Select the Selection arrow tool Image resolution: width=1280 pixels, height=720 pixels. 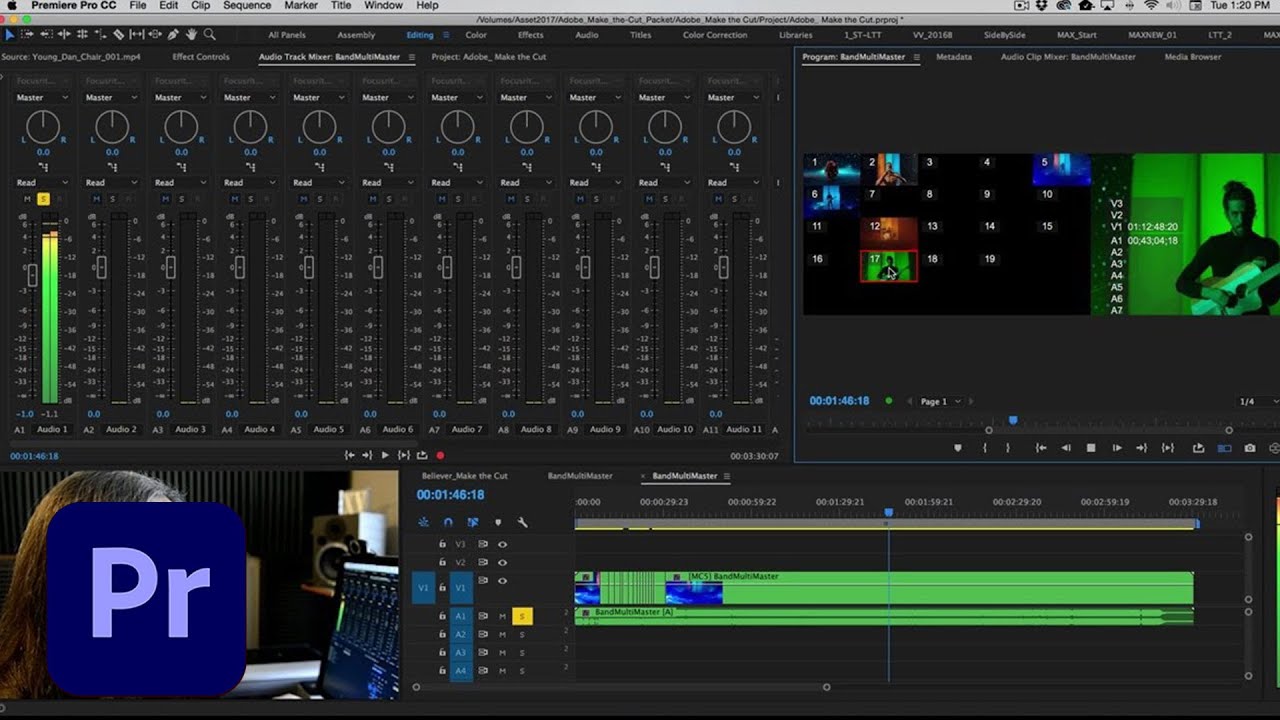tap(10, 34)
